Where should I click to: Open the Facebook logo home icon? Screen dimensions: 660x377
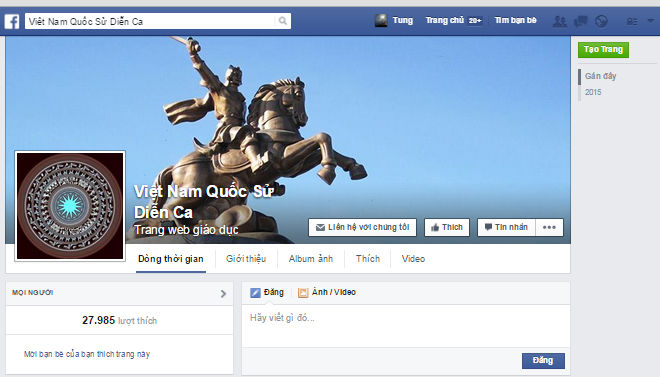tap(12, 21)
